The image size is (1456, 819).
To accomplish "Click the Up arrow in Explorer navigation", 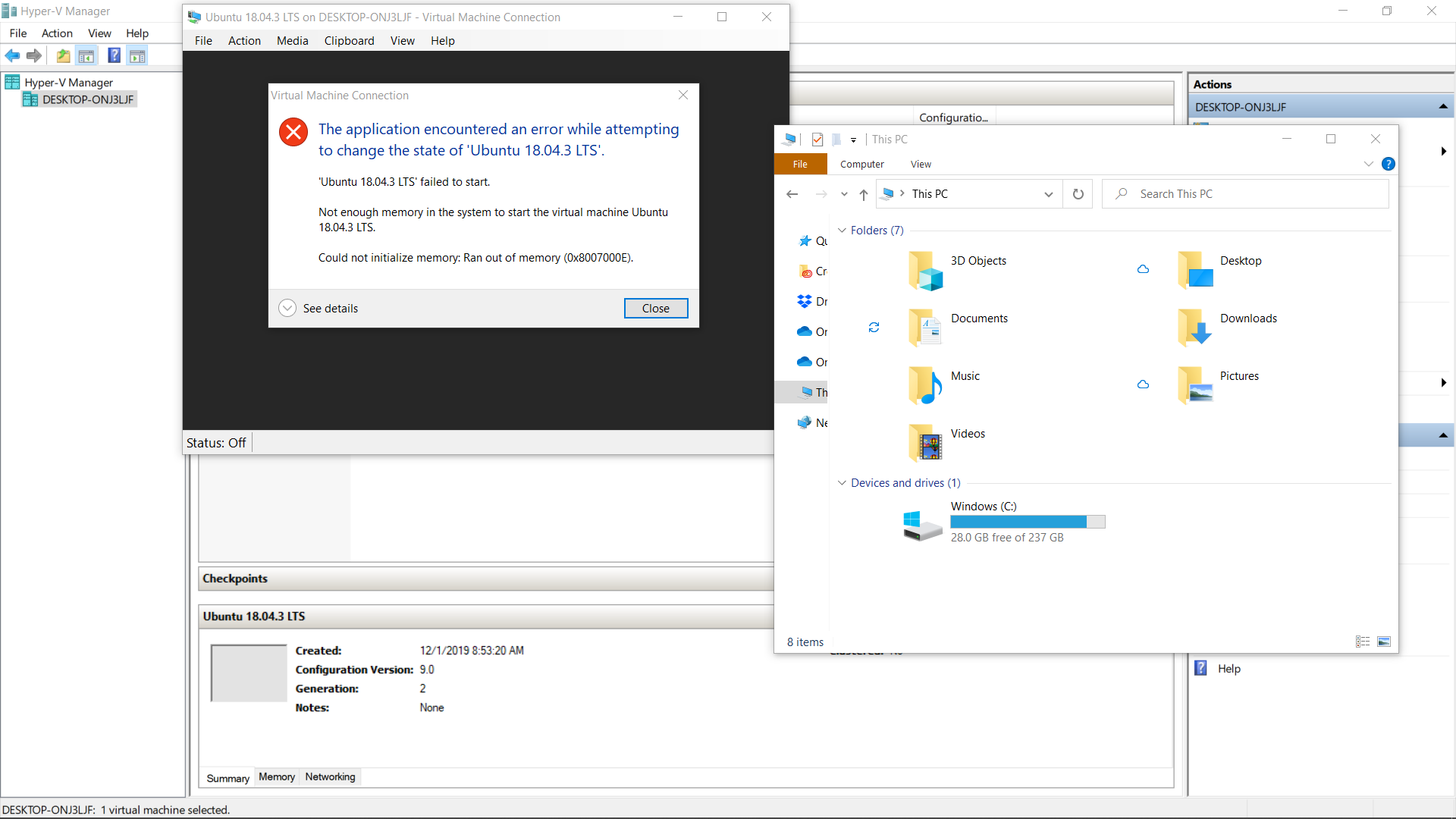I will (863, 194).
